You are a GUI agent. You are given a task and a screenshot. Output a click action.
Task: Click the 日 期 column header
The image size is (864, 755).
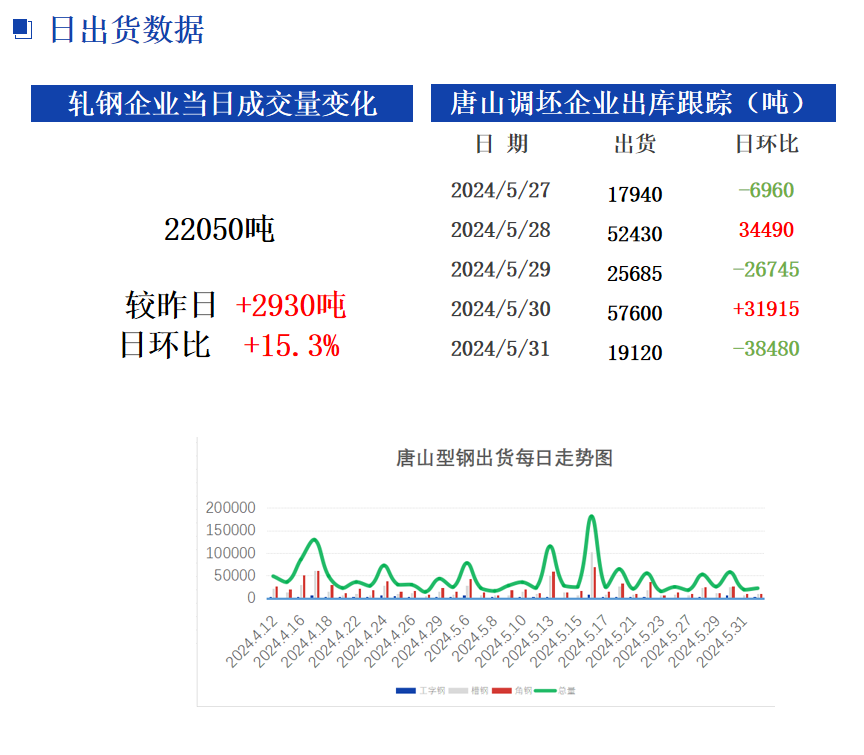point(501,144)
